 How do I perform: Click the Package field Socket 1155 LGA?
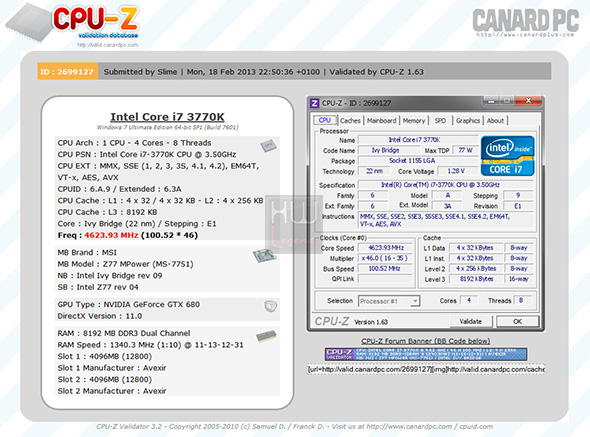coord(418,161)
